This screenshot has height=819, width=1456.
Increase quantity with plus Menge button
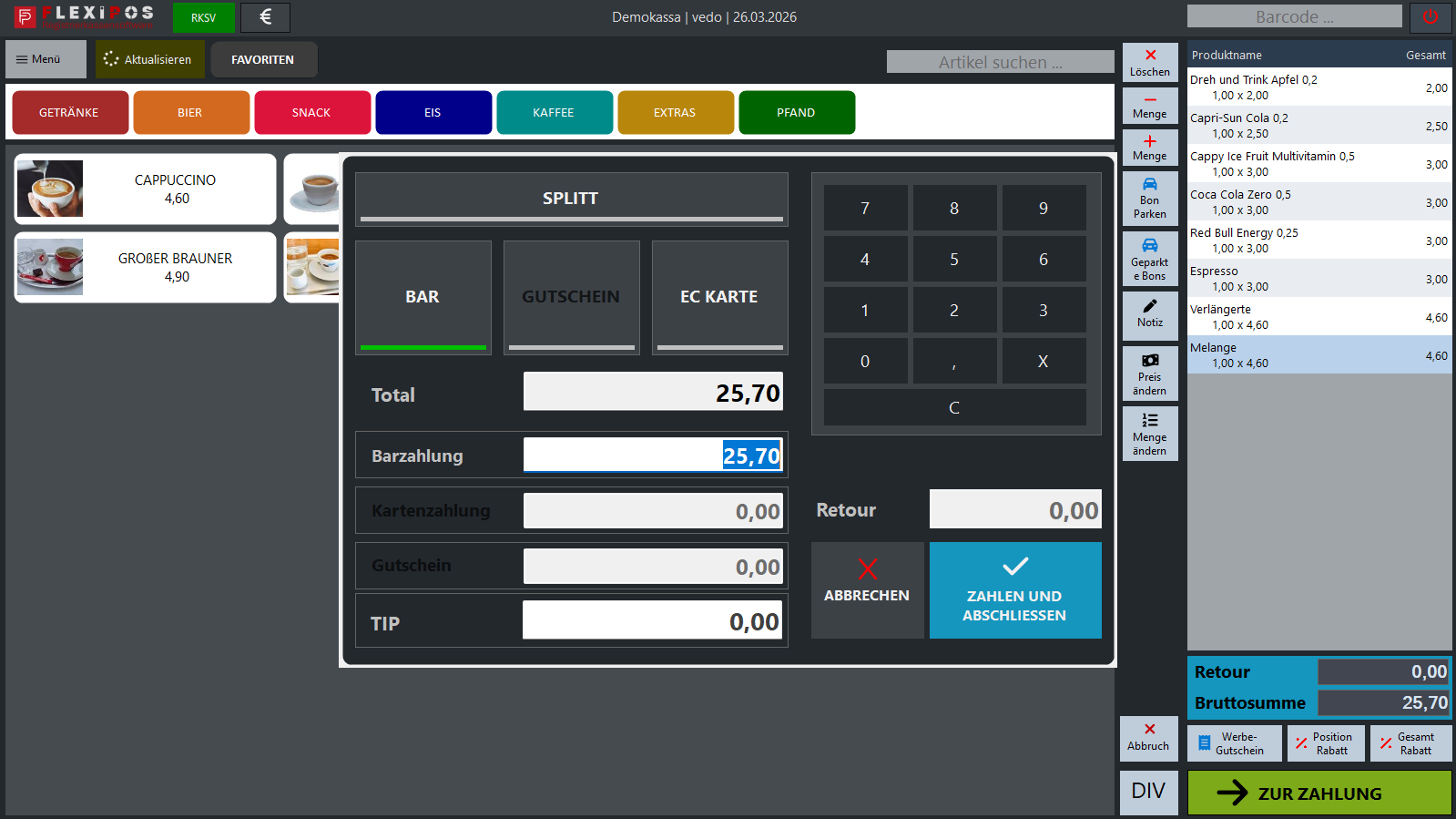tap(1150, 148)
